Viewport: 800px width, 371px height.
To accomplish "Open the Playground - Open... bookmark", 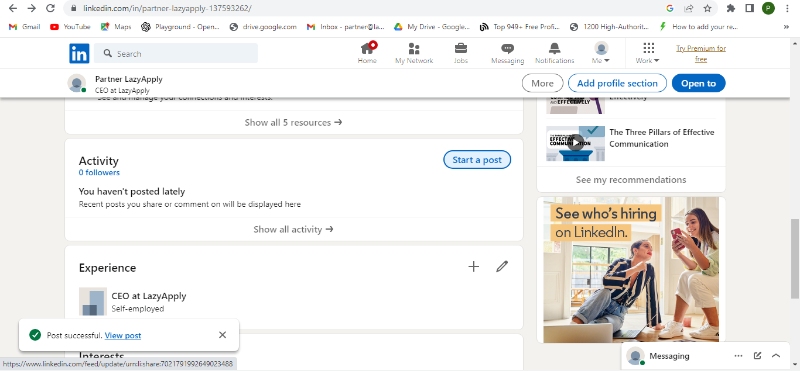I will (x=180, y=27).
